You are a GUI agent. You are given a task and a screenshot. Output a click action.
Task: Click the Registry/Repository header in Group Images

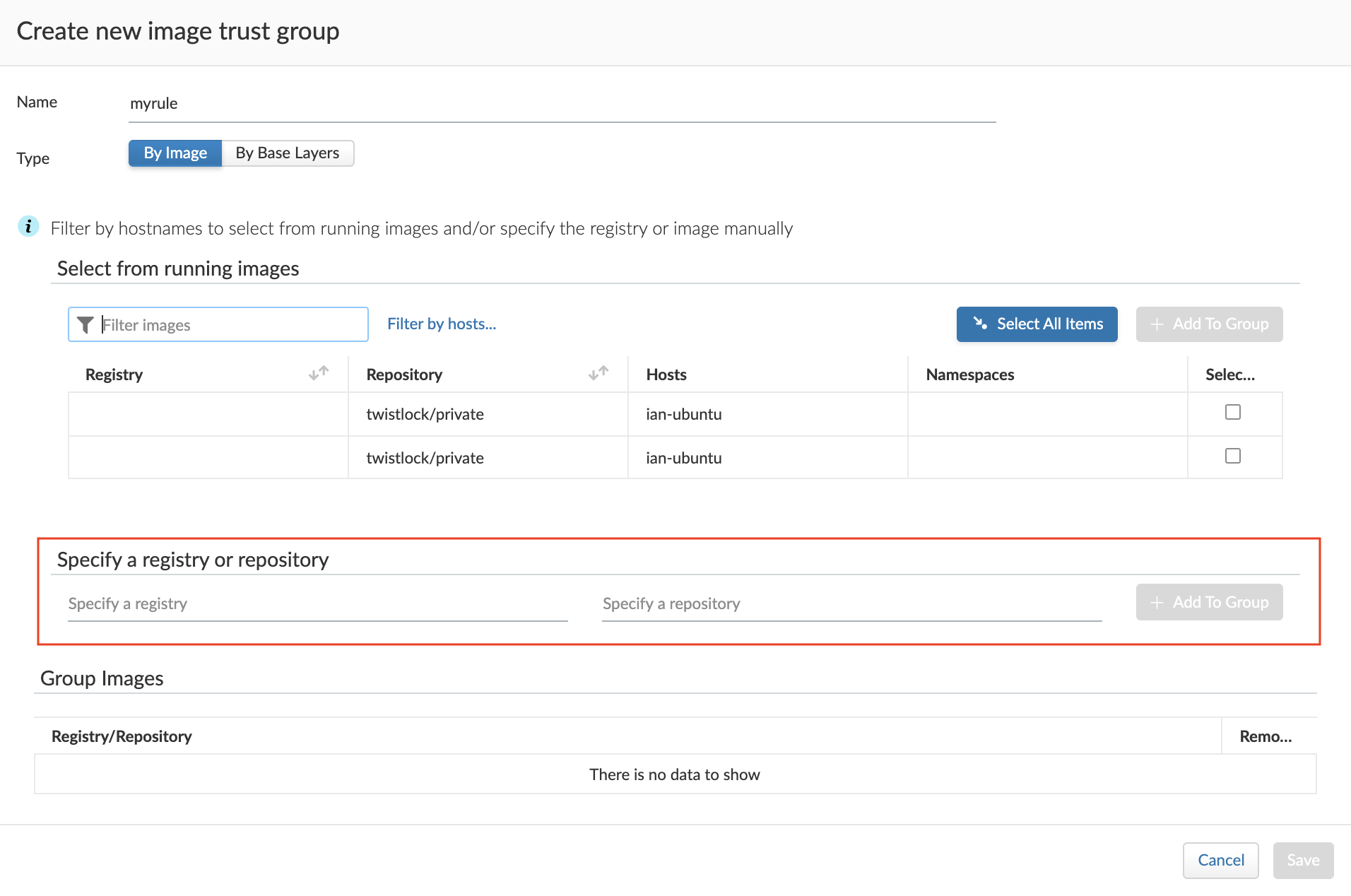point(122,736)
